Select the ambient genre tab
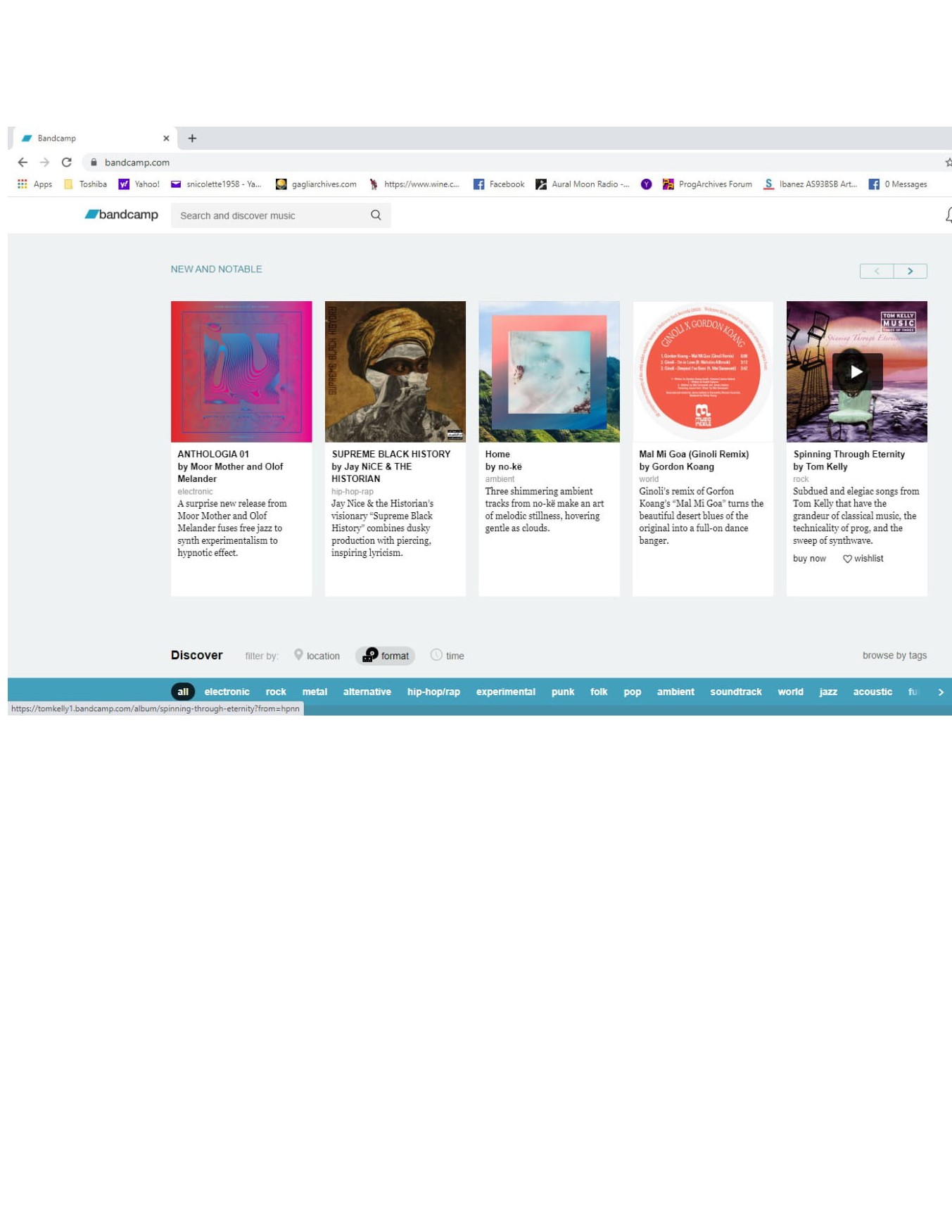 (x=675, y=692)
